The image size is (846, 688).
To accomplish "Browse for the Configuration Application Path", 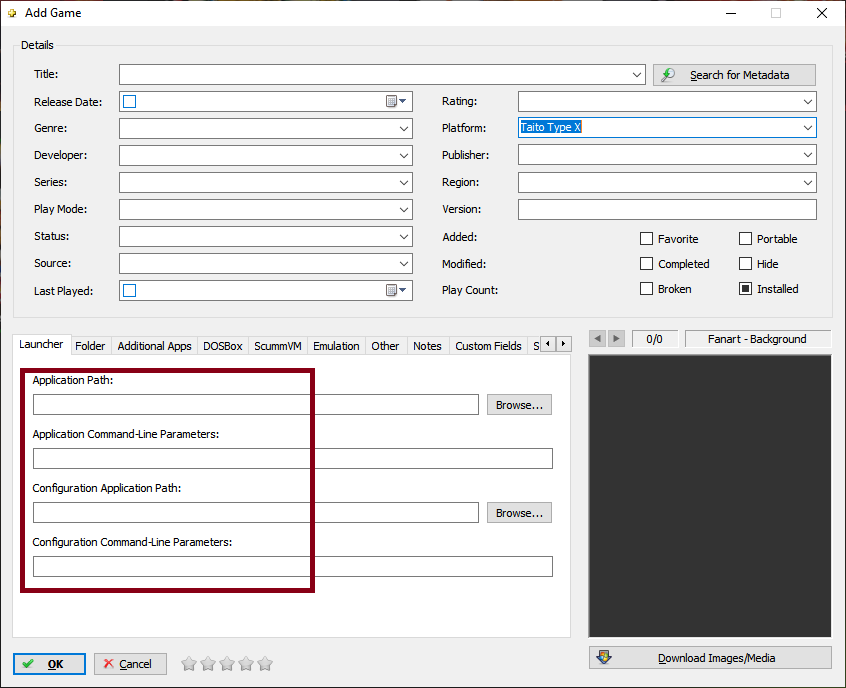I will pyautogui.click(x=519, y=513).
